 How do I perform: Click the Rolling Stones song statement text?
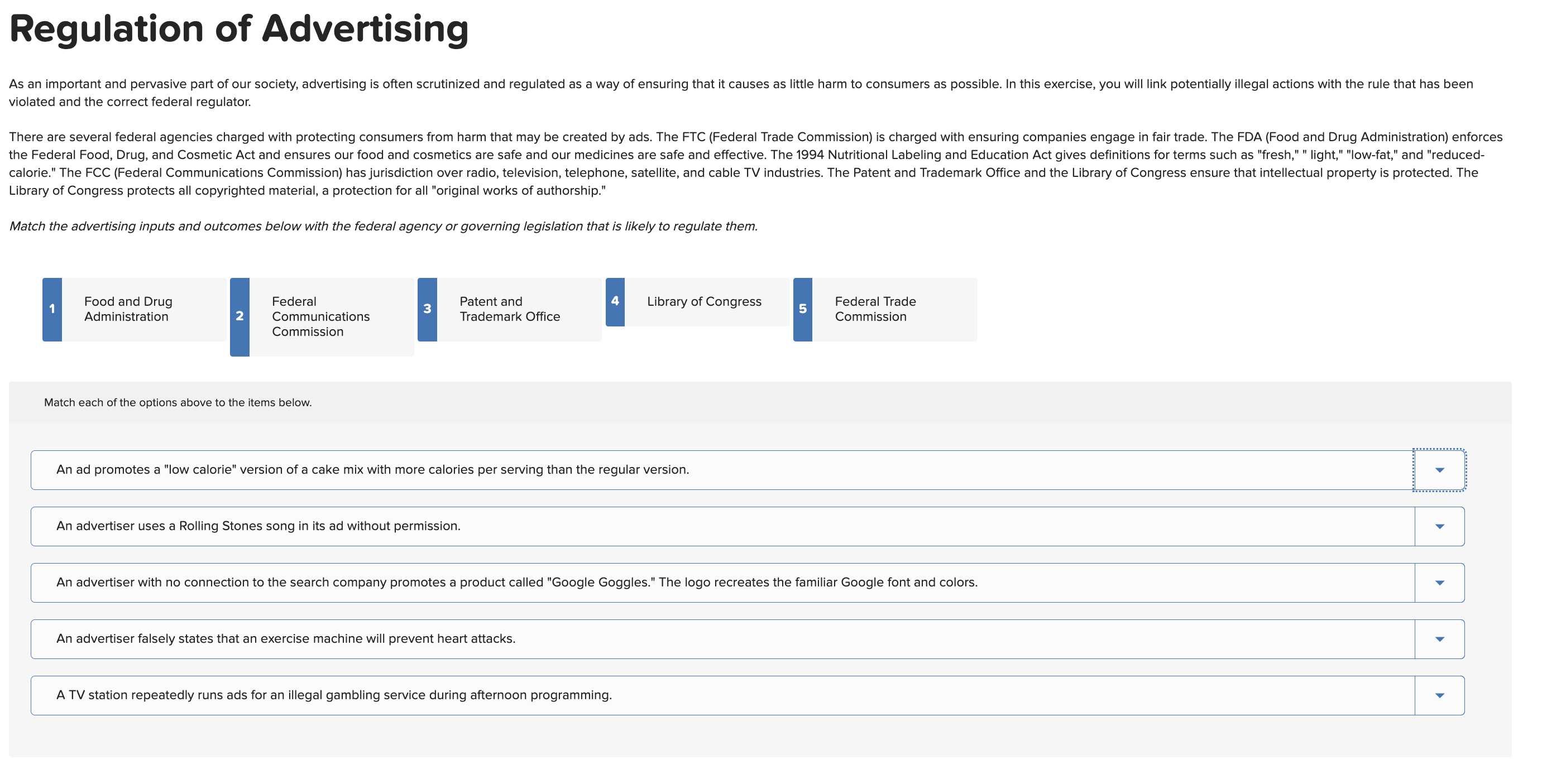point(258,526)
